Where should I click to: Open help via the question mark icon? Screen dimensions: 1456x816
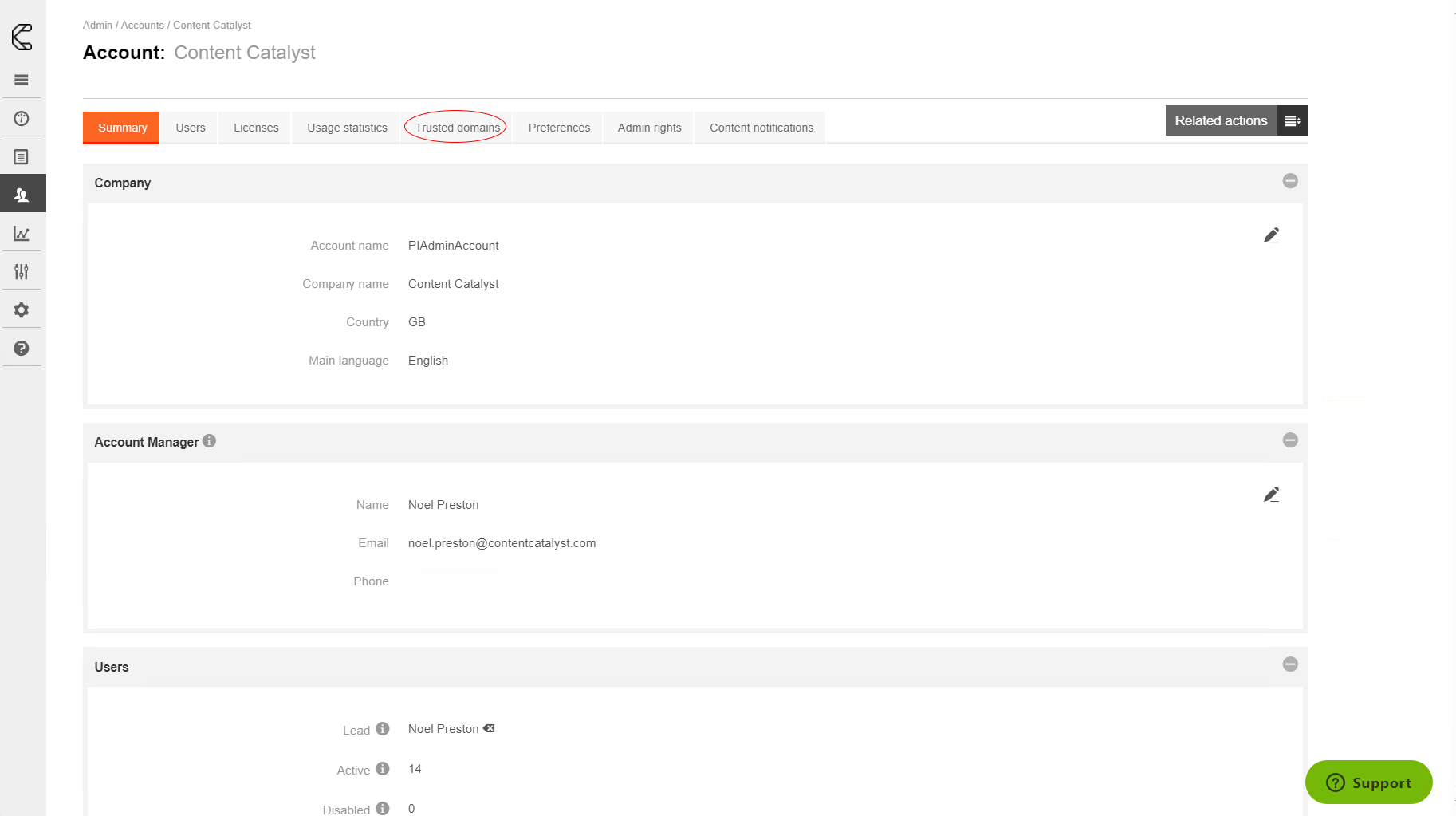pyautogui.click(x=22, y=348)
